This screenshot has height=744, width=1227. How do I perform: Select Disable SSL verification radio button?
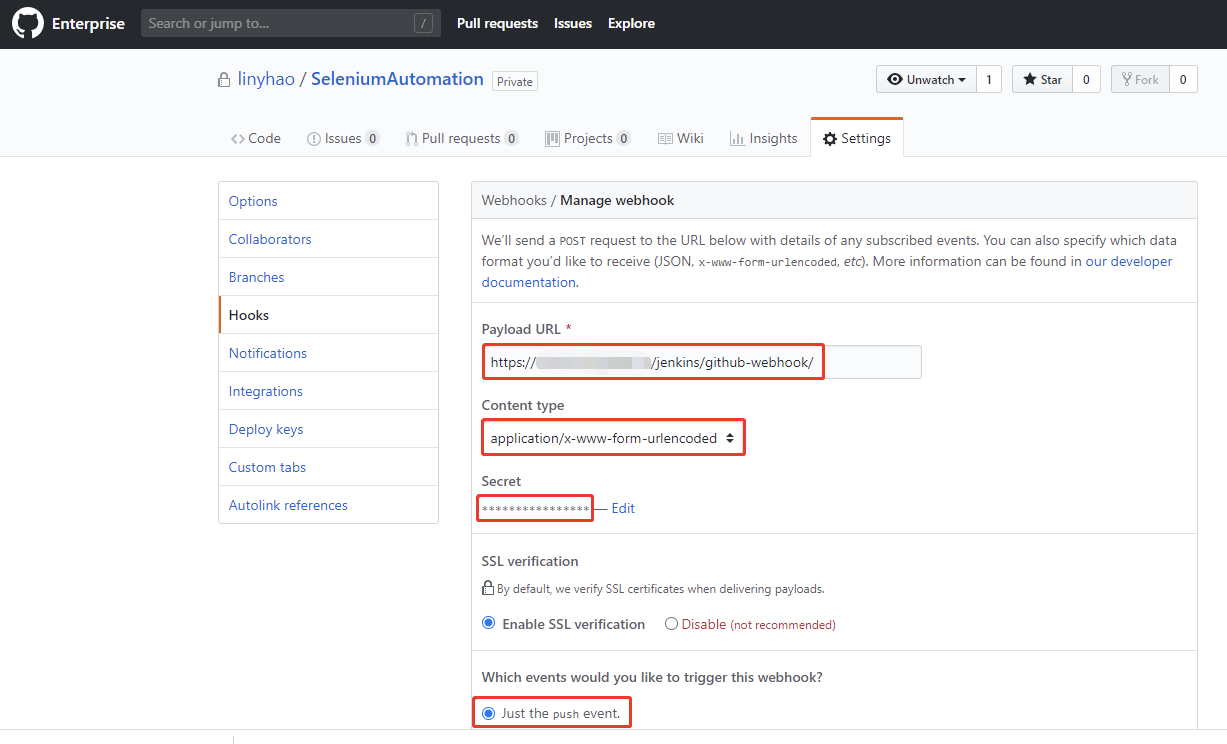click(x=671, y=624)
